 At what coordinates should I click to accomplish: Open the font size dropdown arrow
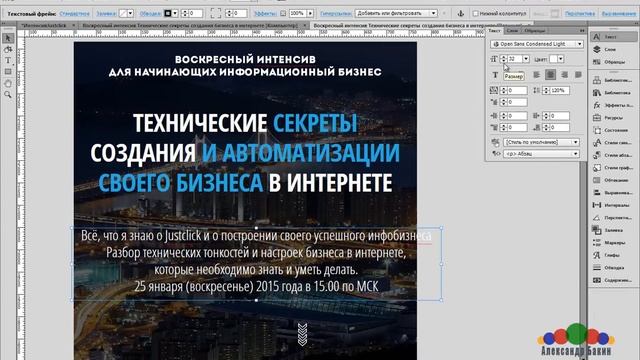(x=526, y=59)
